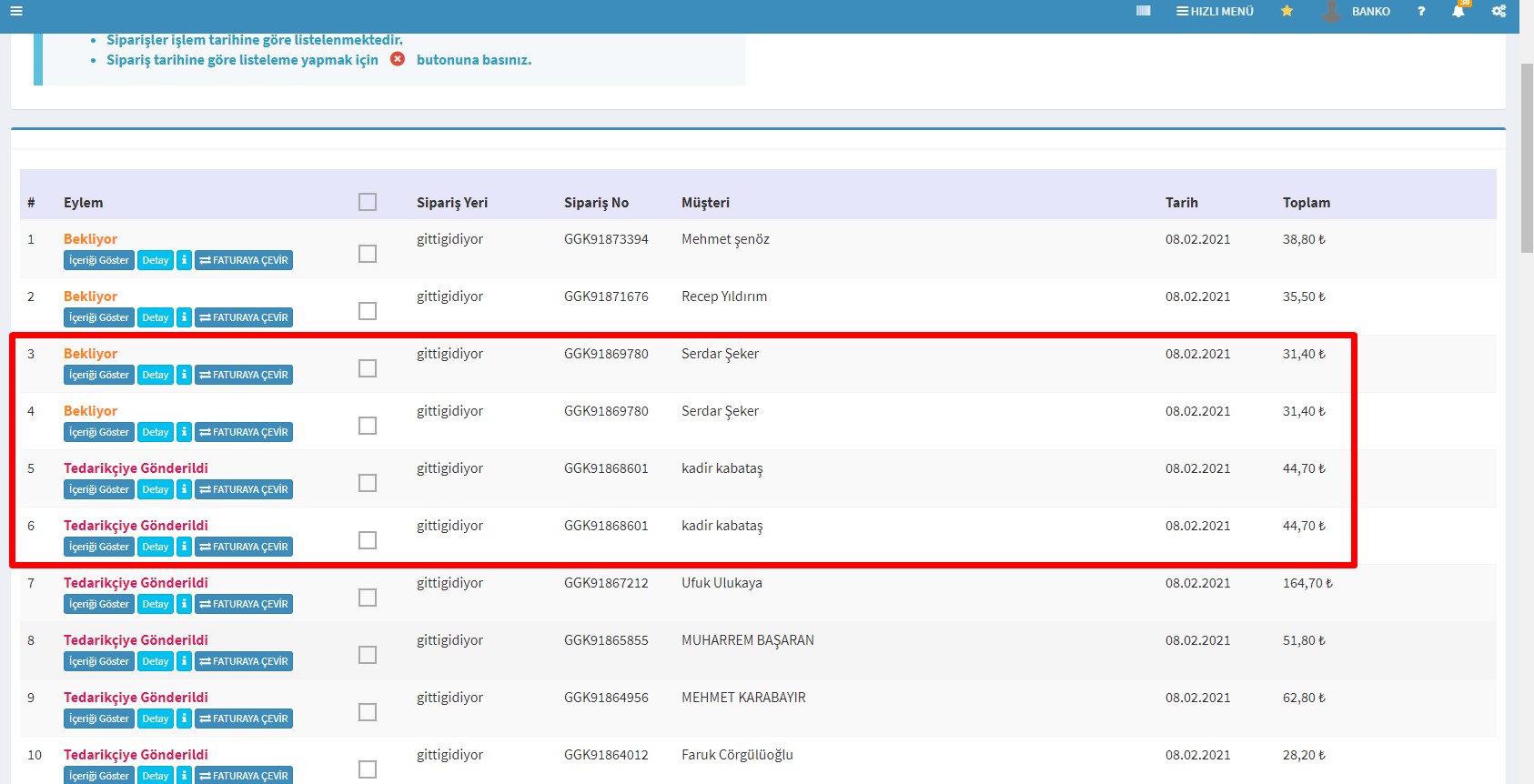The width and height of the screenshot is (1534, 784).
Task: Click the info icon for Ufuk Ulukaya order
Action: point(184,604)
